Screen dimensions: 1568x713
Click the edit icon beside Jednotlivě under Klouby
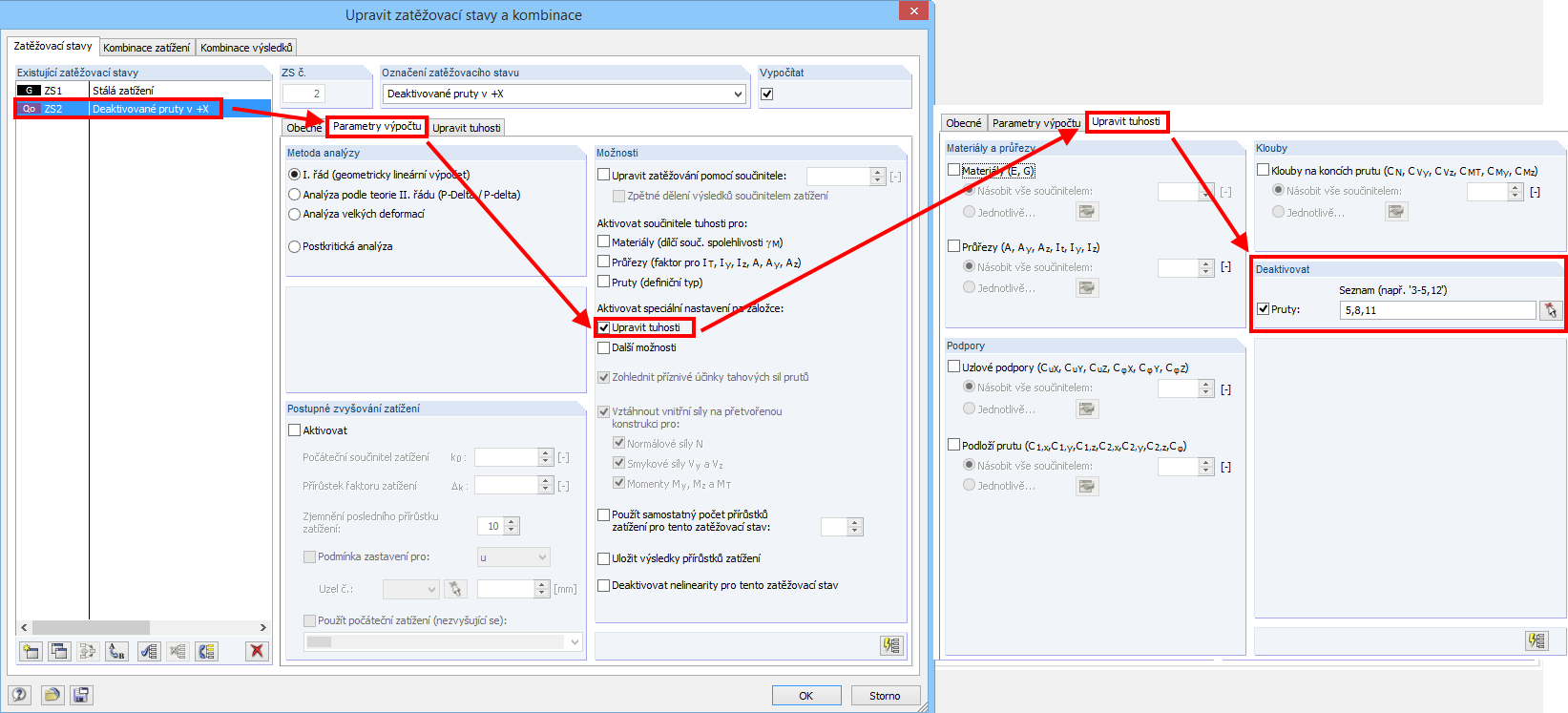tap(1396, 212)
